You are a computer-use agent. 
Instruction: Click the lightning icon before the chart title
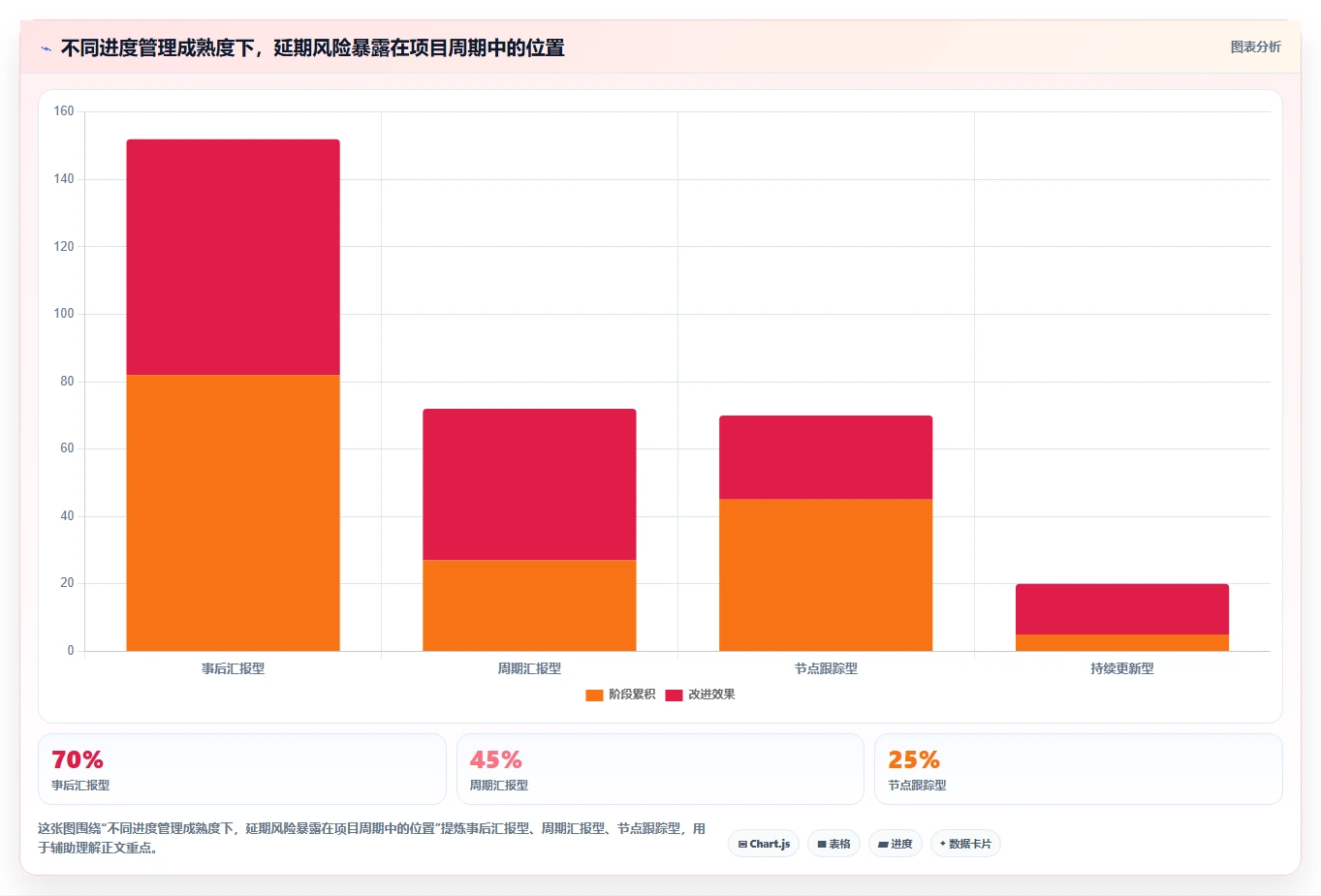(x=46, y=48)
